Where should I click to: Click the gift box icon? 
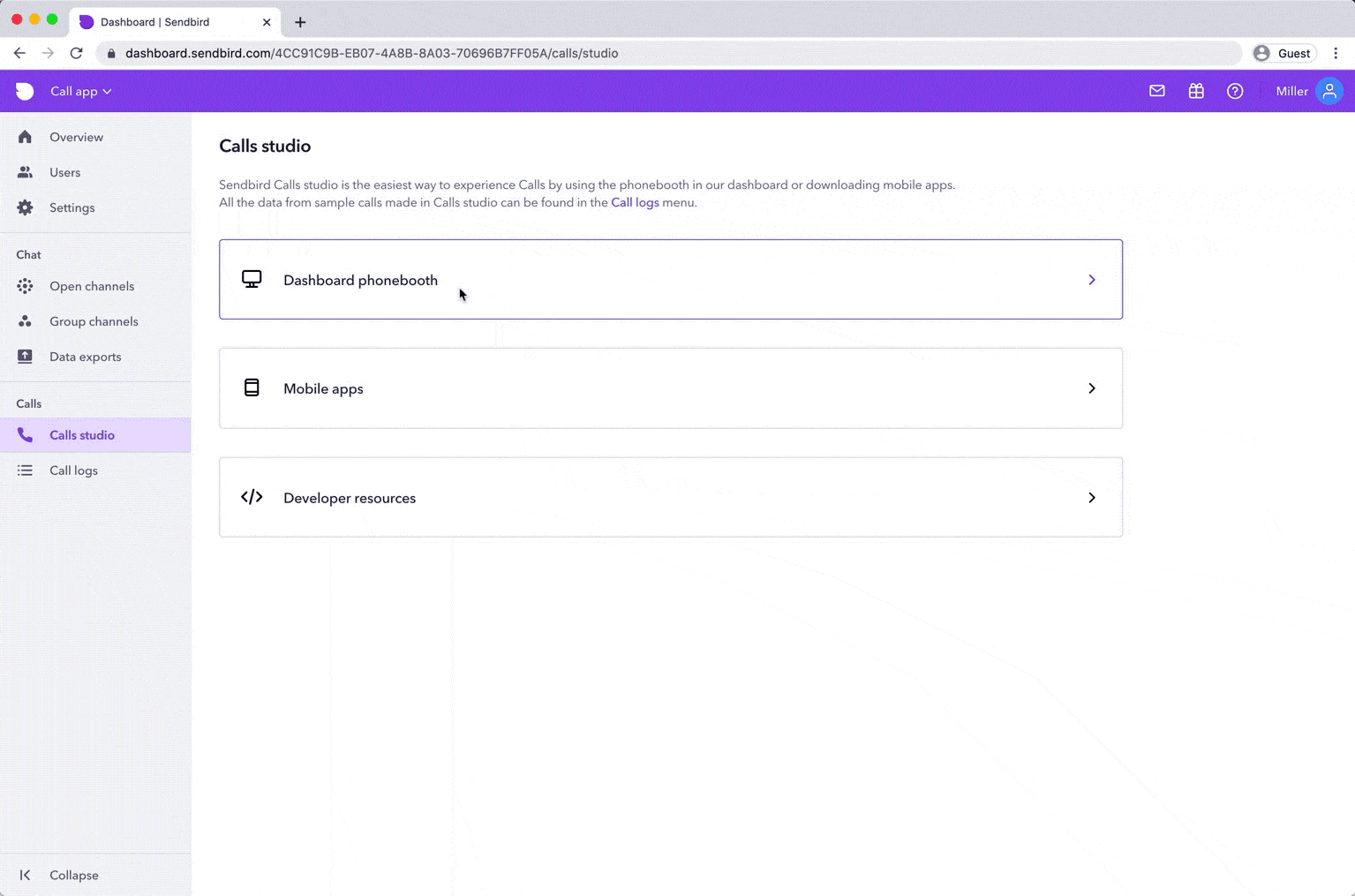click(1196, 91)
